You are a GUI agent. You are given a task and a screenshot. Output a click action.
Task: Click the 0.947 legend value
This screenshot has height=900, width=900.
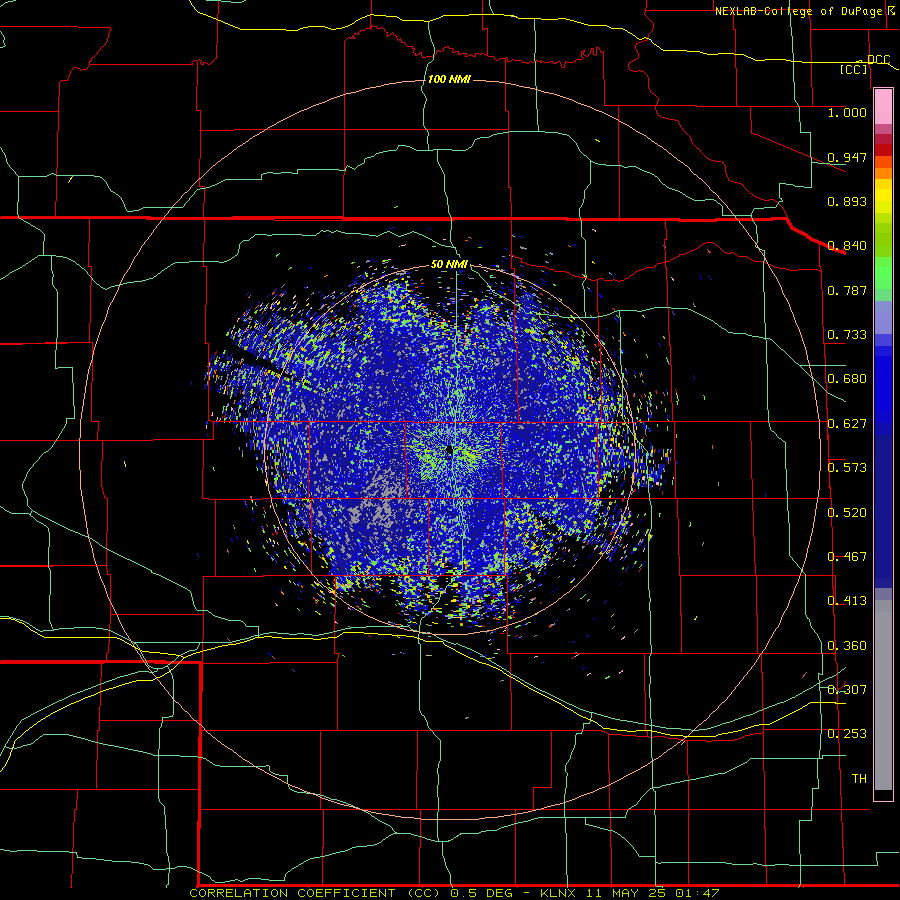point(847,157)
